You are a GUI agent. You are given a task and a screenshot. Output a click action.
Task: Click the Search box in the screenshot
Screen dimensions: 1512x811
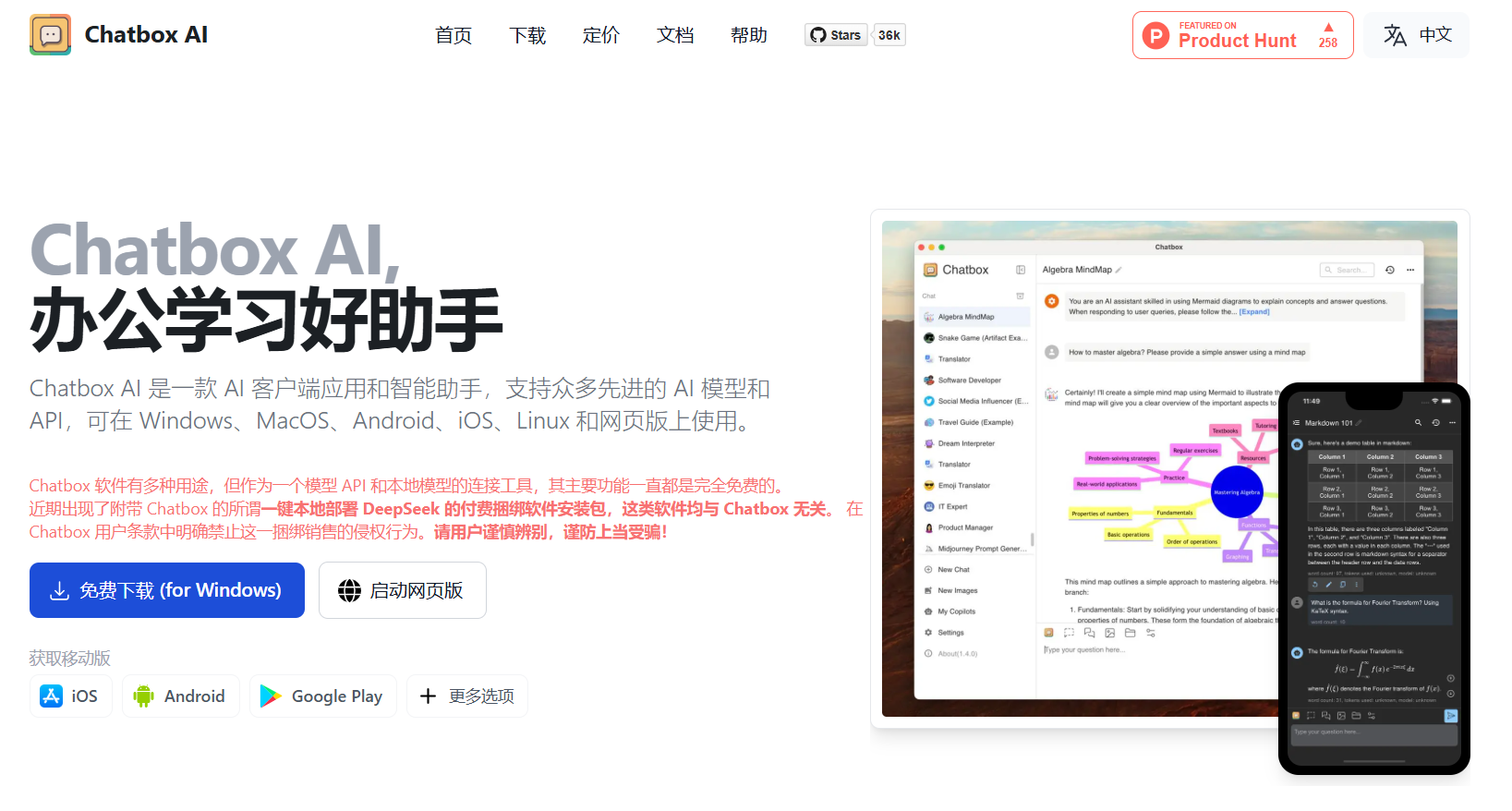pos(1348,270)
